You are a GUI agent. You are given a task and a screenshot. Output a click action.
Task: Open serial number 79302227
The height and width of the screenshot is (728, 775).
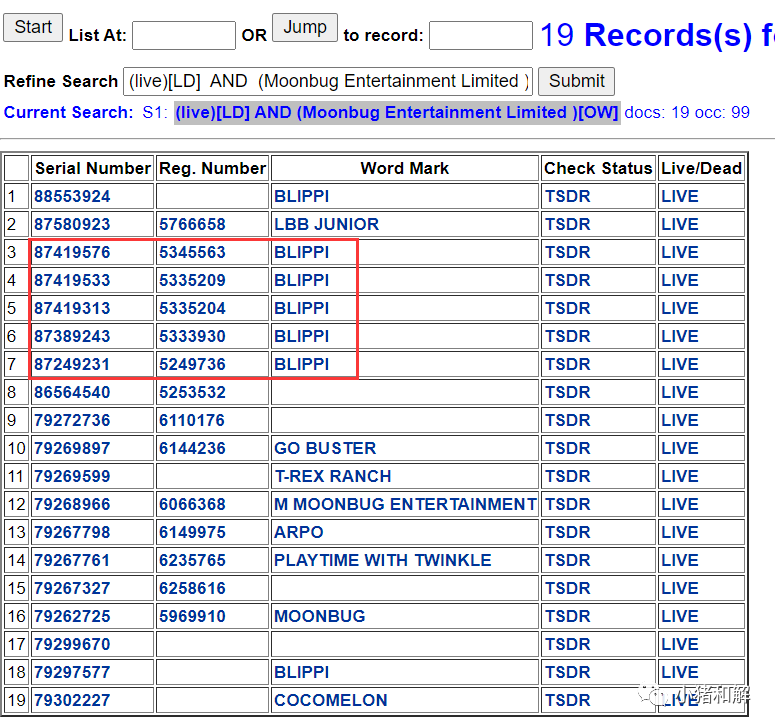[72, 700]
